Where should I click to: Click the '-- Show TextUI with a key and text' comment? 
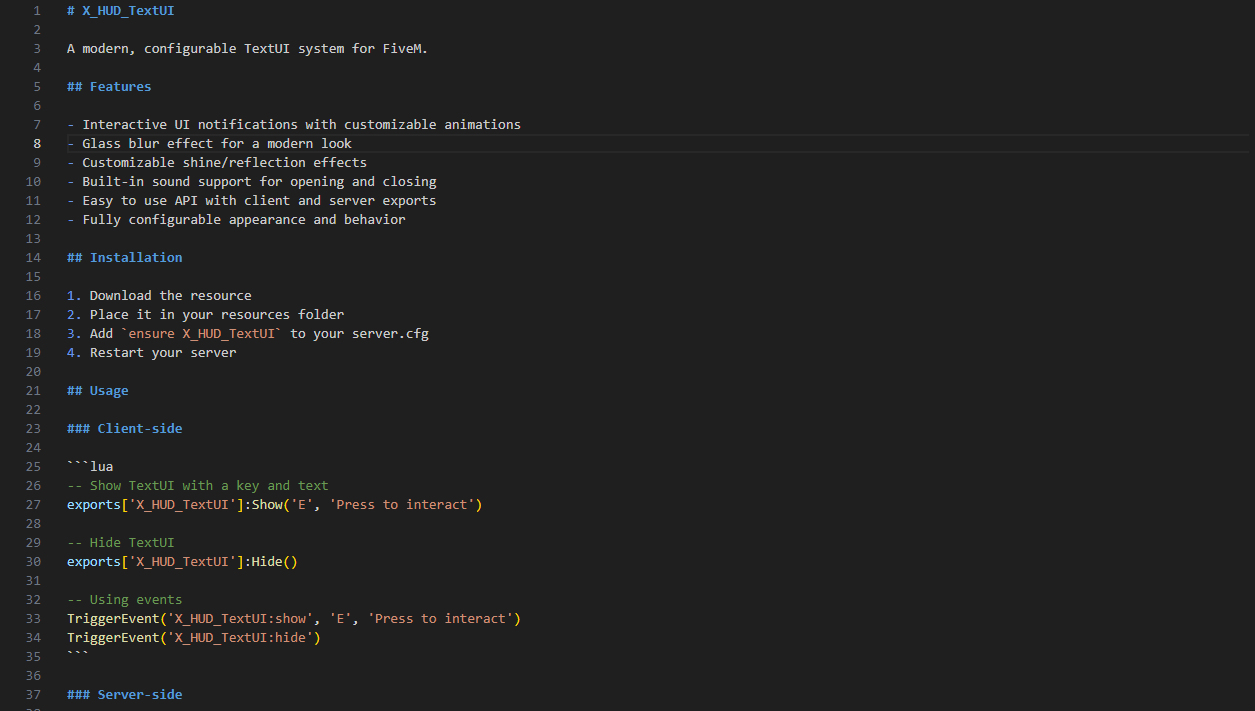coord(198,485)
